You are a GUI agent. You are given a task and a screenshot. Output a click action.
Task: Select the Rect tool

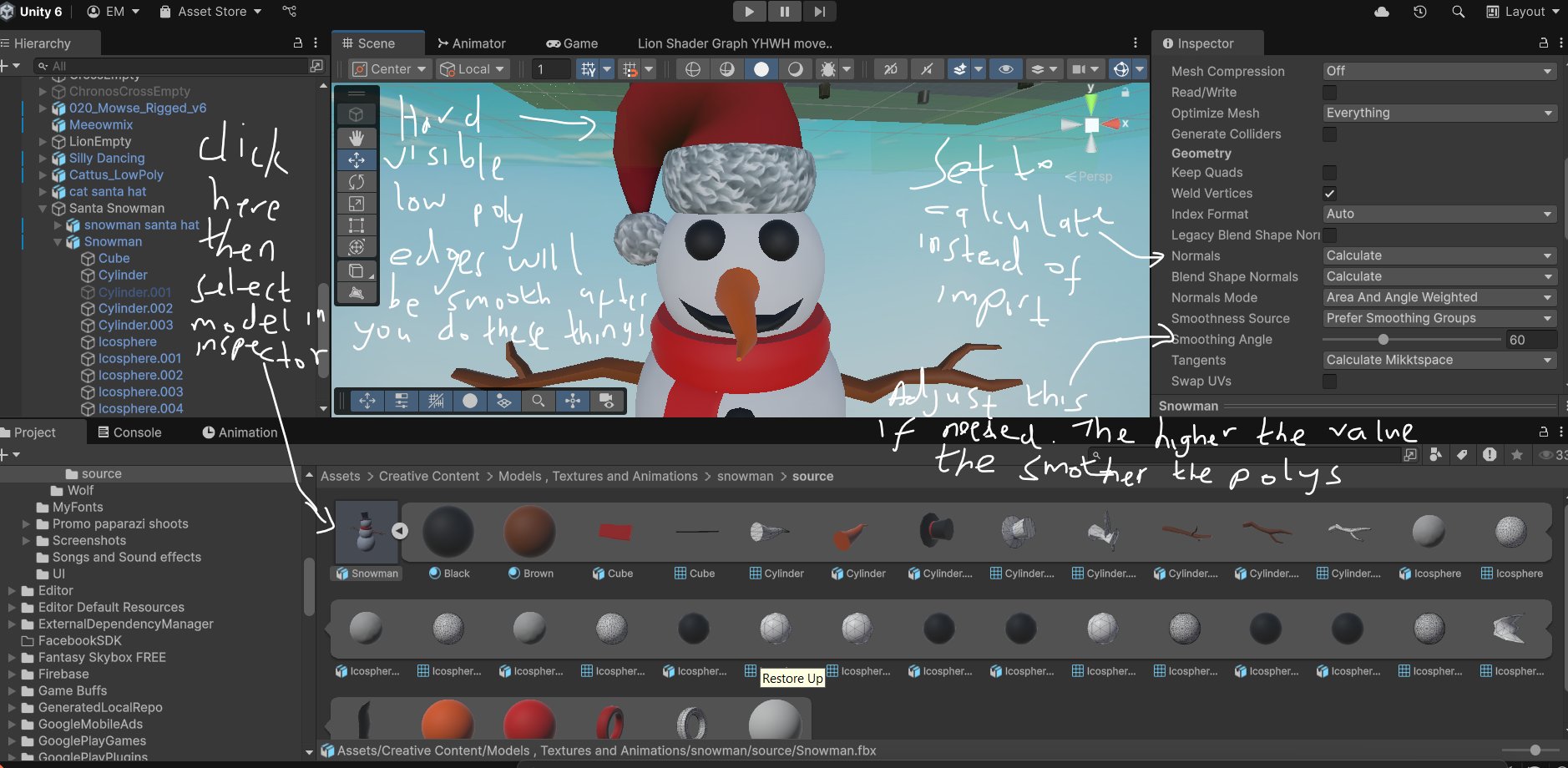pyautogui.click(x=357, y=225)
